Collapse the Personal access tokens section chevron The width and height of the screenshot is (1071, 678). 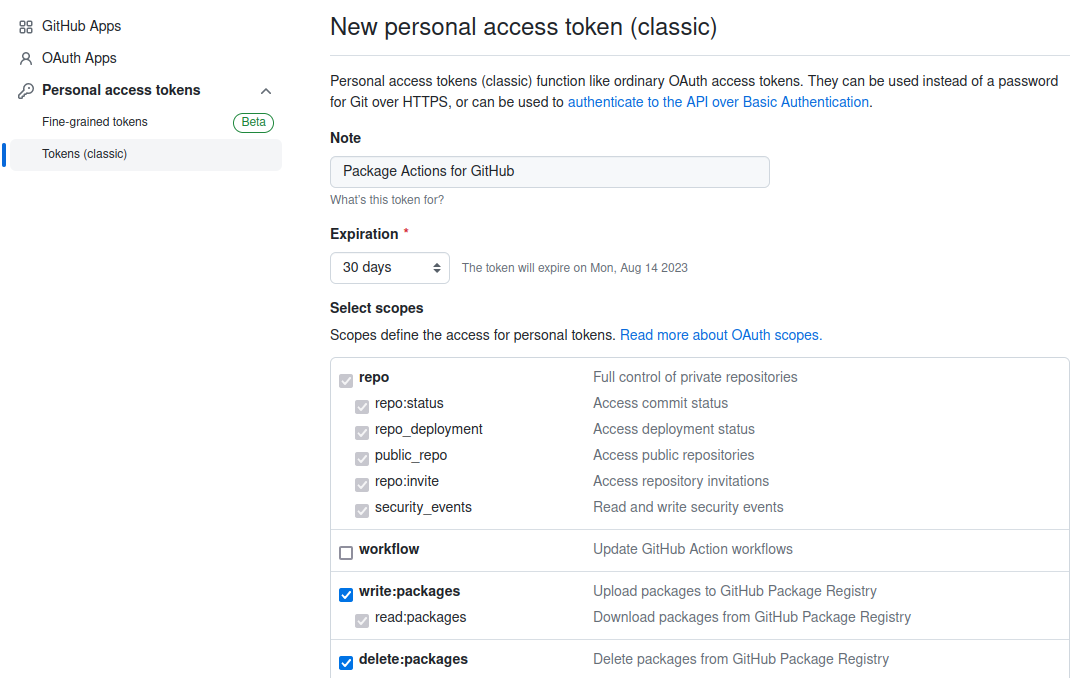[x=266, y=91]
